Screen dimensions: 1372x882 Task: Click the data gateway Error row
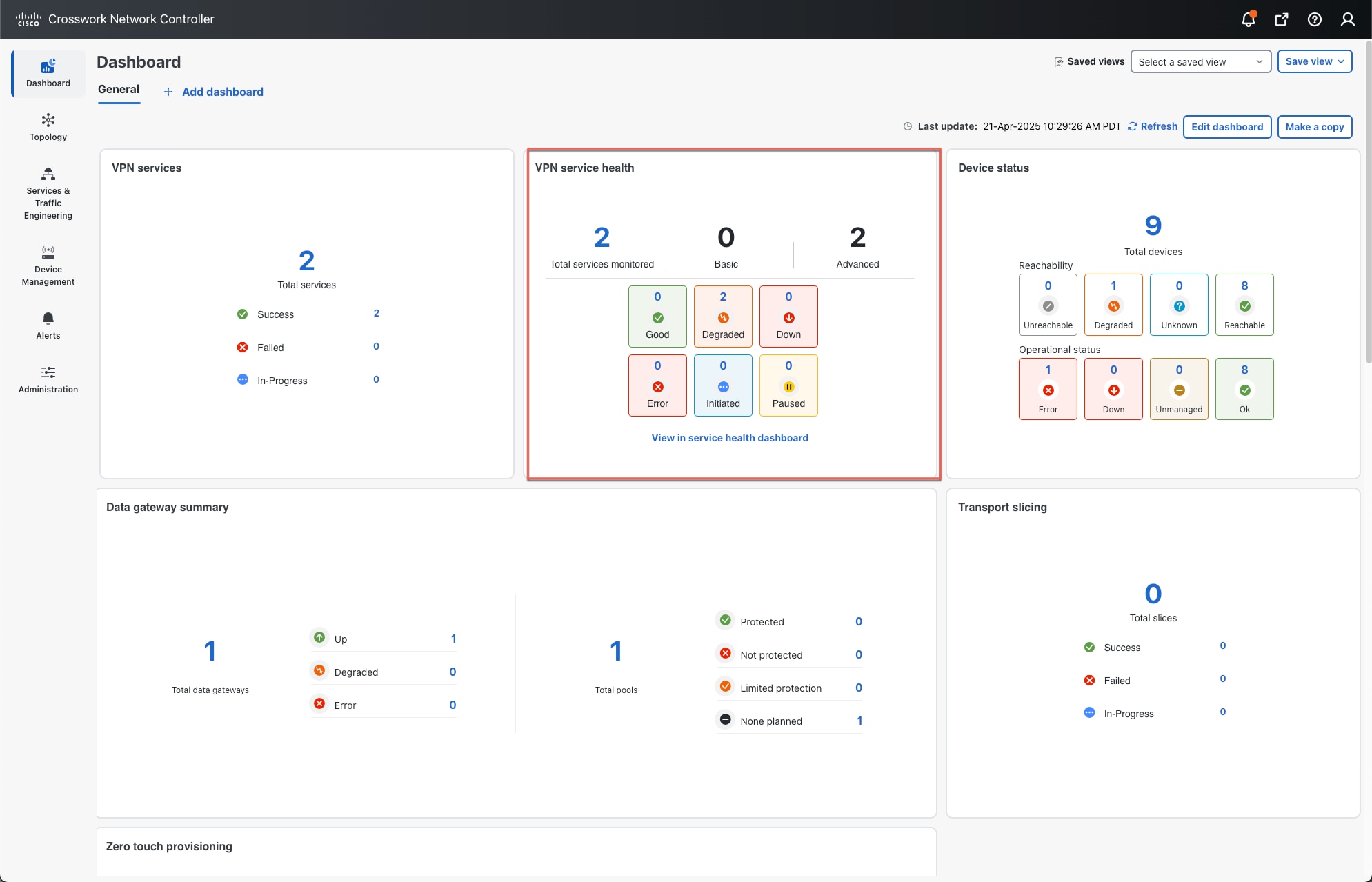click(384, 705)
